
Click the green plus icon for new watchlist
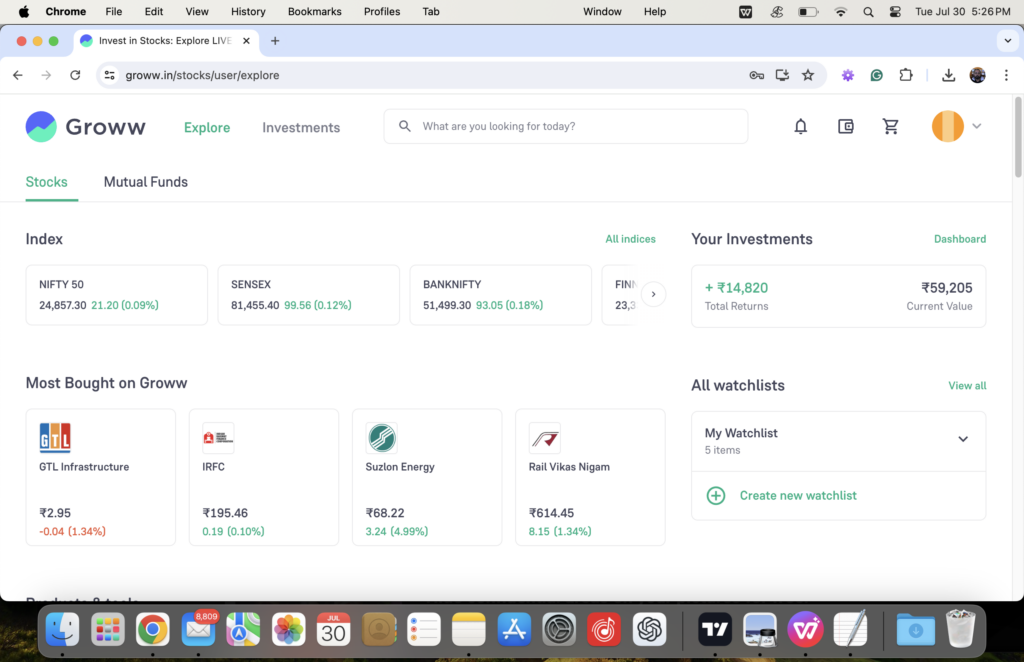716,495
